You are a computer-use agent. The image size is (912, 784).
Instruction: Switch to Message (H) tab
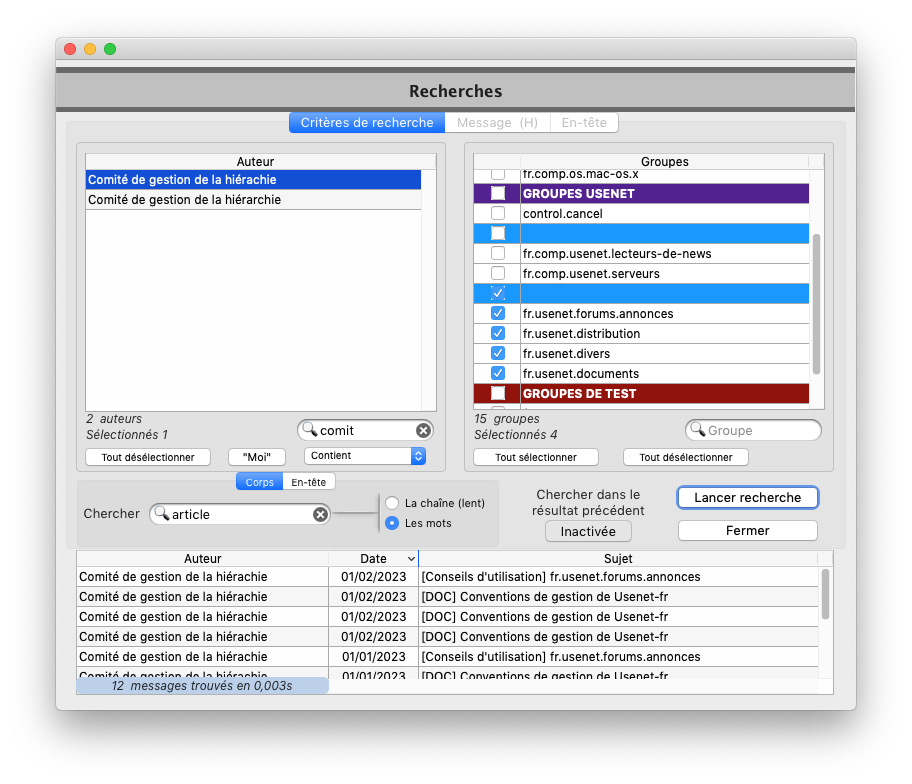click(497, 123)
